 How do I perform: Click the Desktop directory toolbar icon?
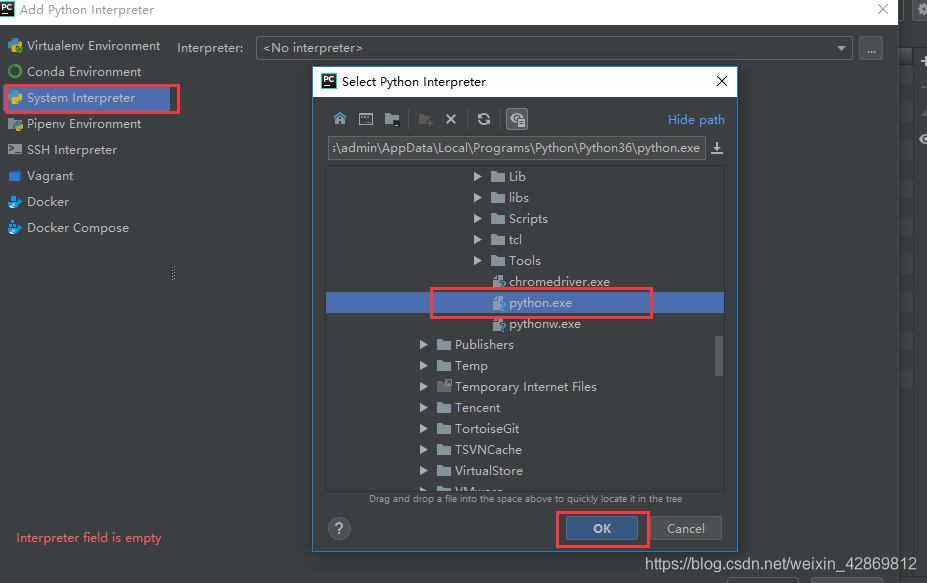click(x=366, y=119)
